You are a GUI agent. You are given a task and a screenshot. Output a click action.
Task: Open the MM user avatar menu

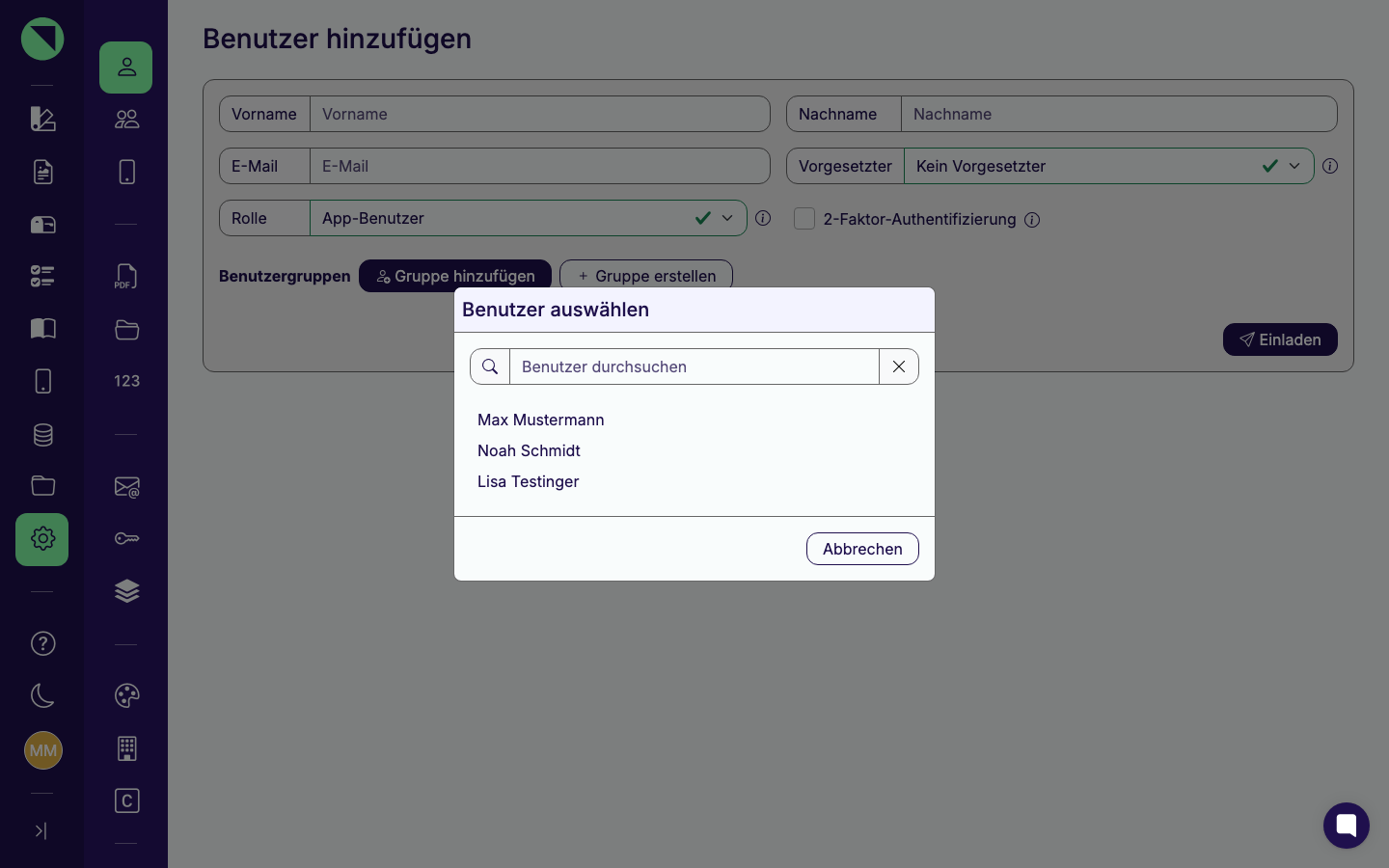[x=42, y=750]
